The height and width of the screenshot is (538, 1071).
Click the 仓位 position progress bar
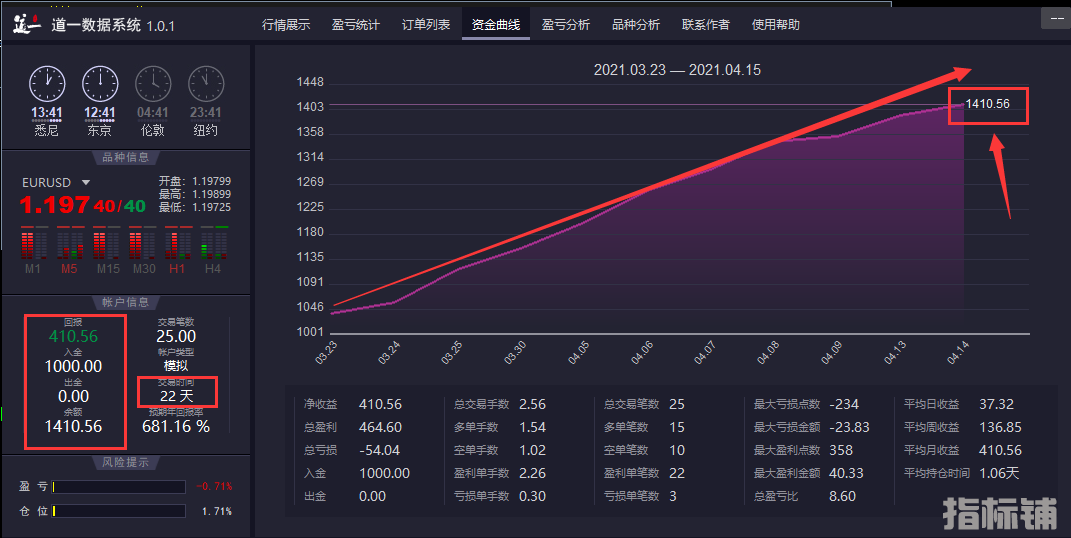(119, 511)
